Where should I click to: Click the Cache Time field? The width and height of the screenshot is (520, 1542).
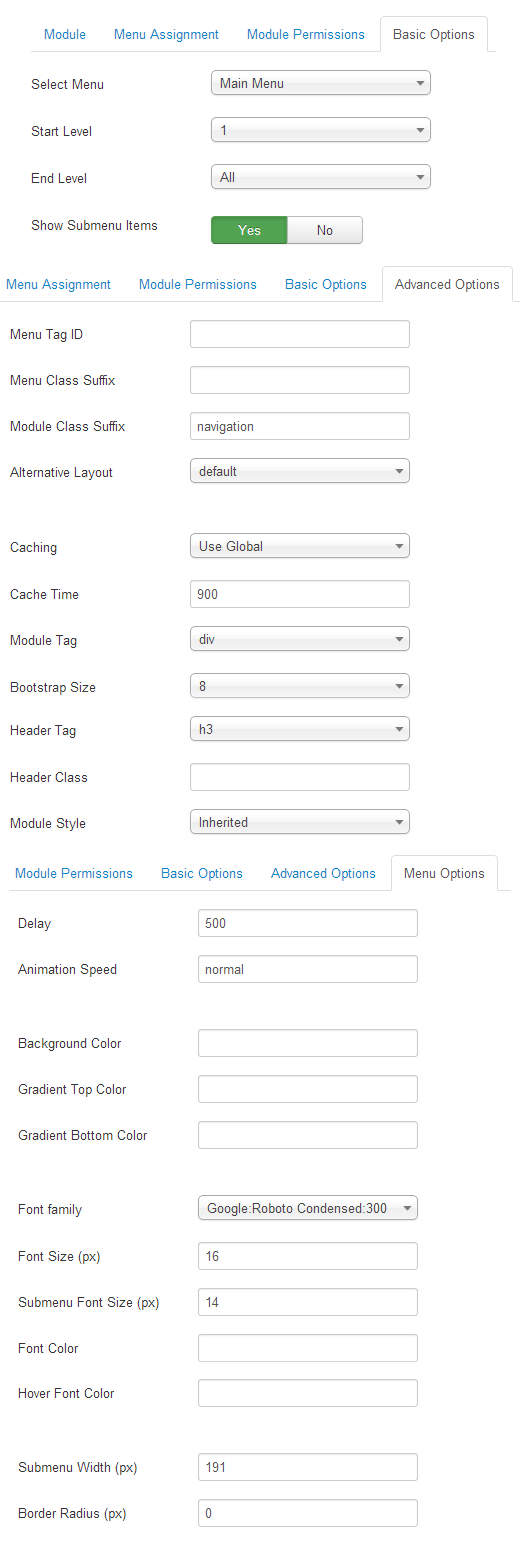(x=300, y=594)
